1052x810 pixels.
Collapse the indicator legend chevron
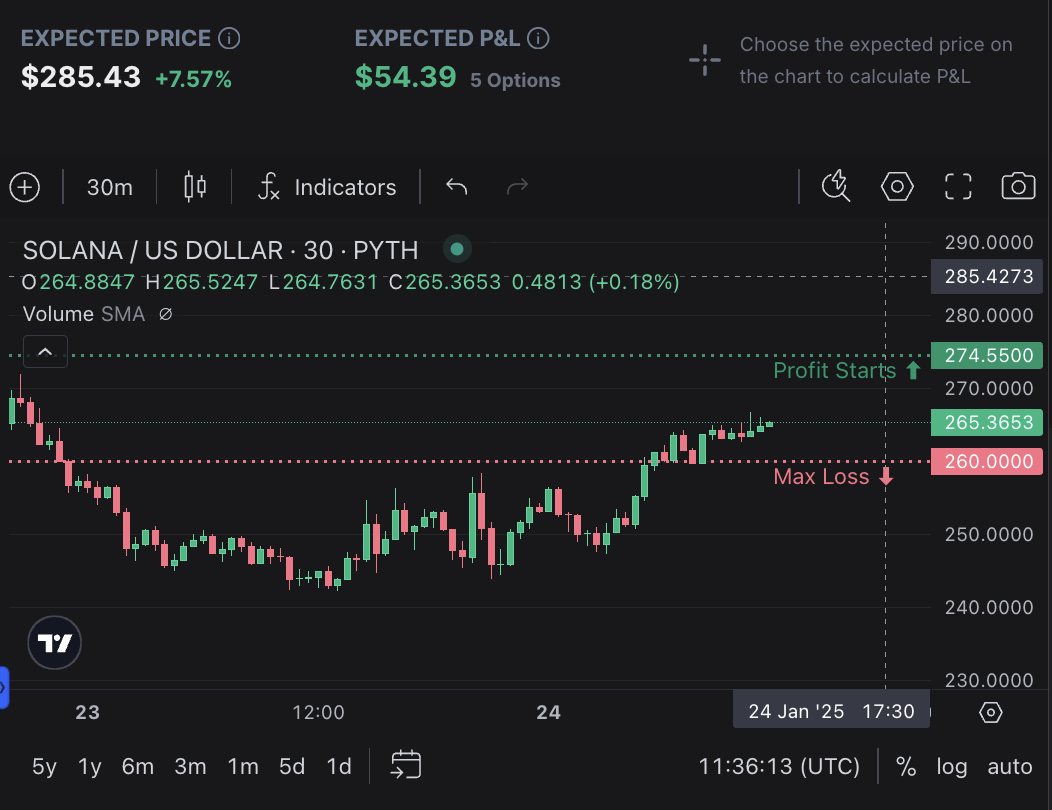pos(46,352)
